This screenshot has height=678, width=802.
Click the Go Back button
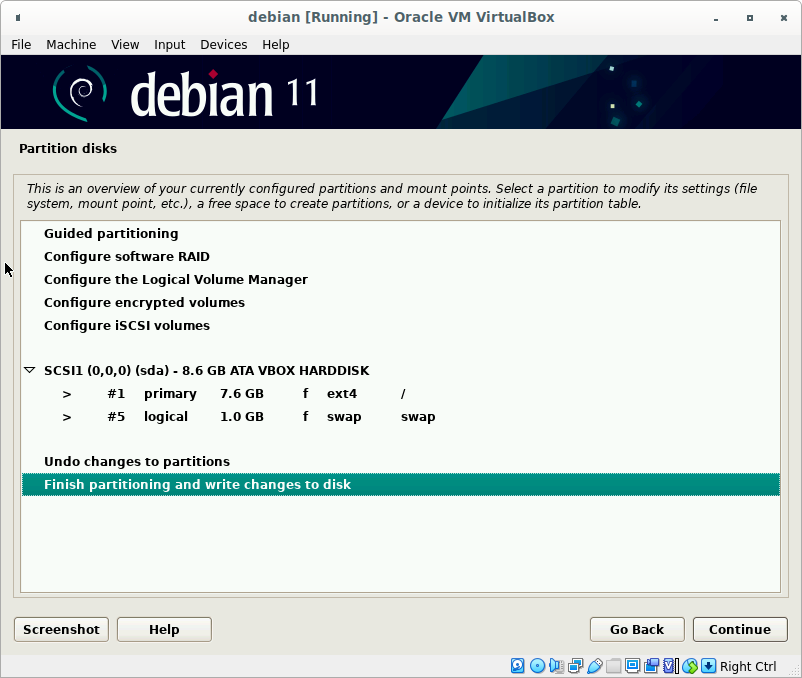coord(637,629)
